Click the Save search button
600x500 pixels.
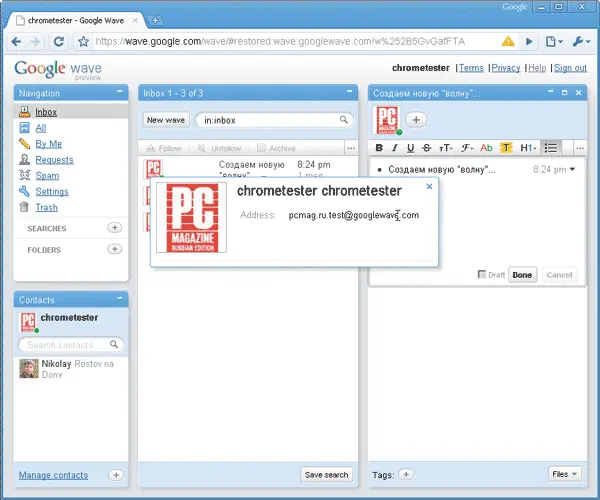pos(326,475)
